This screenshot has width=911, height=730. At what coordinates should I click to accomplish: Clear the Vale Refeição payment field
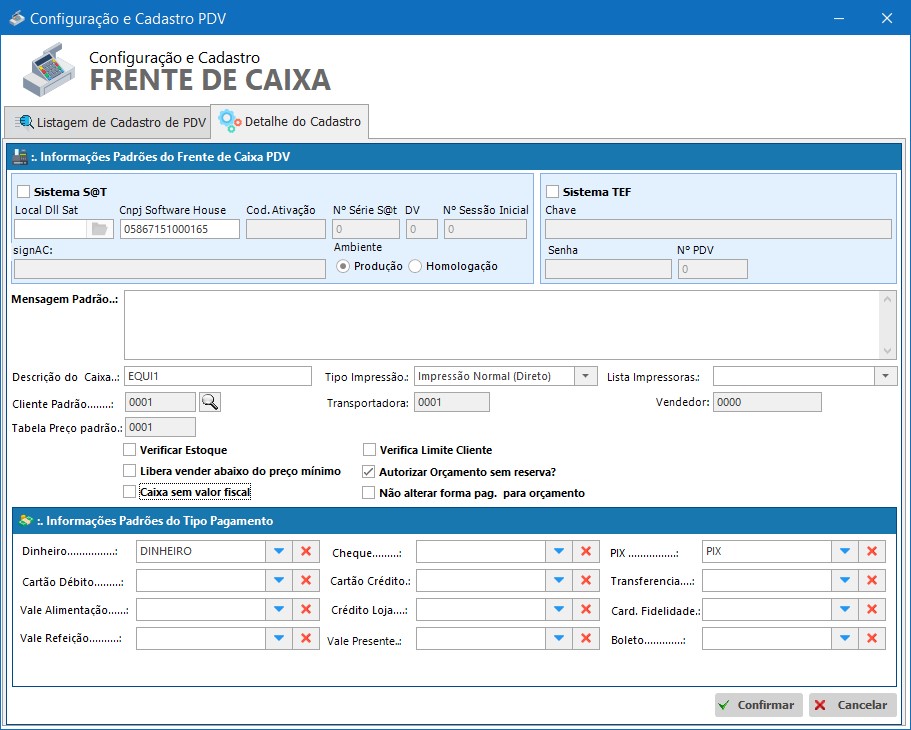coord(304,638)
